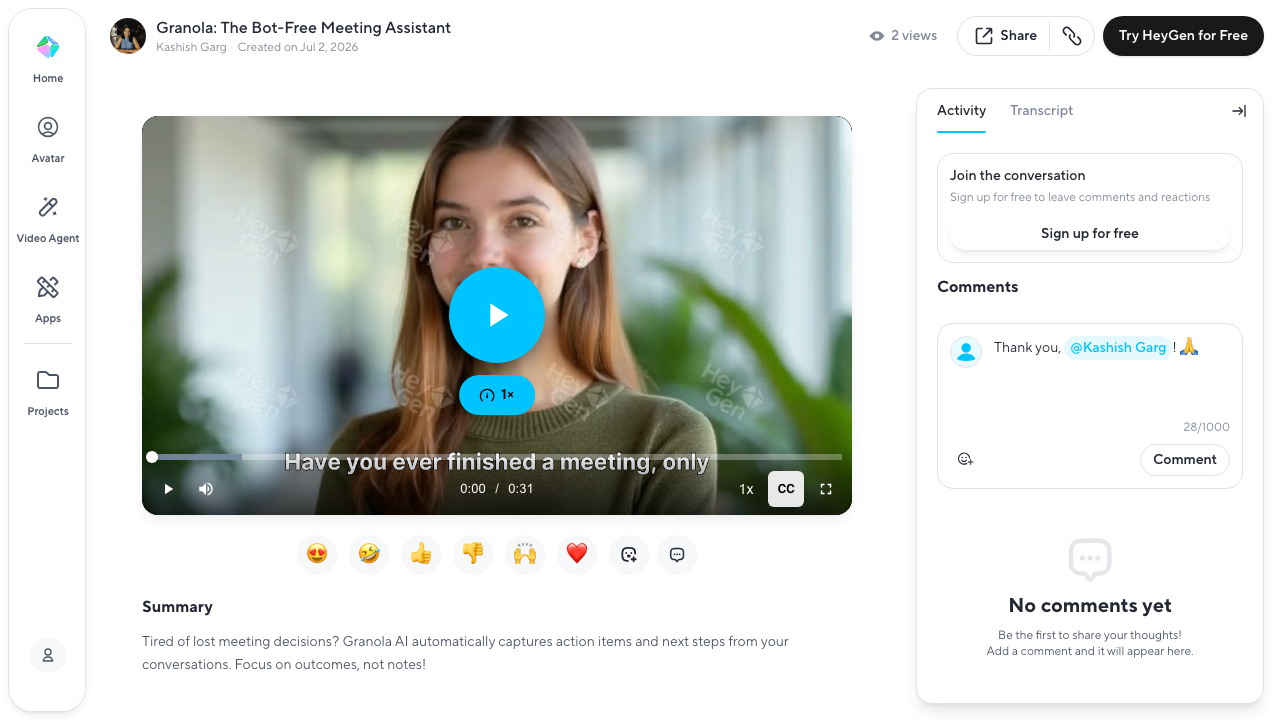The image size is (1280, 720).
Task: Click the comment bubble icon below the video
Action: point(677,554)
